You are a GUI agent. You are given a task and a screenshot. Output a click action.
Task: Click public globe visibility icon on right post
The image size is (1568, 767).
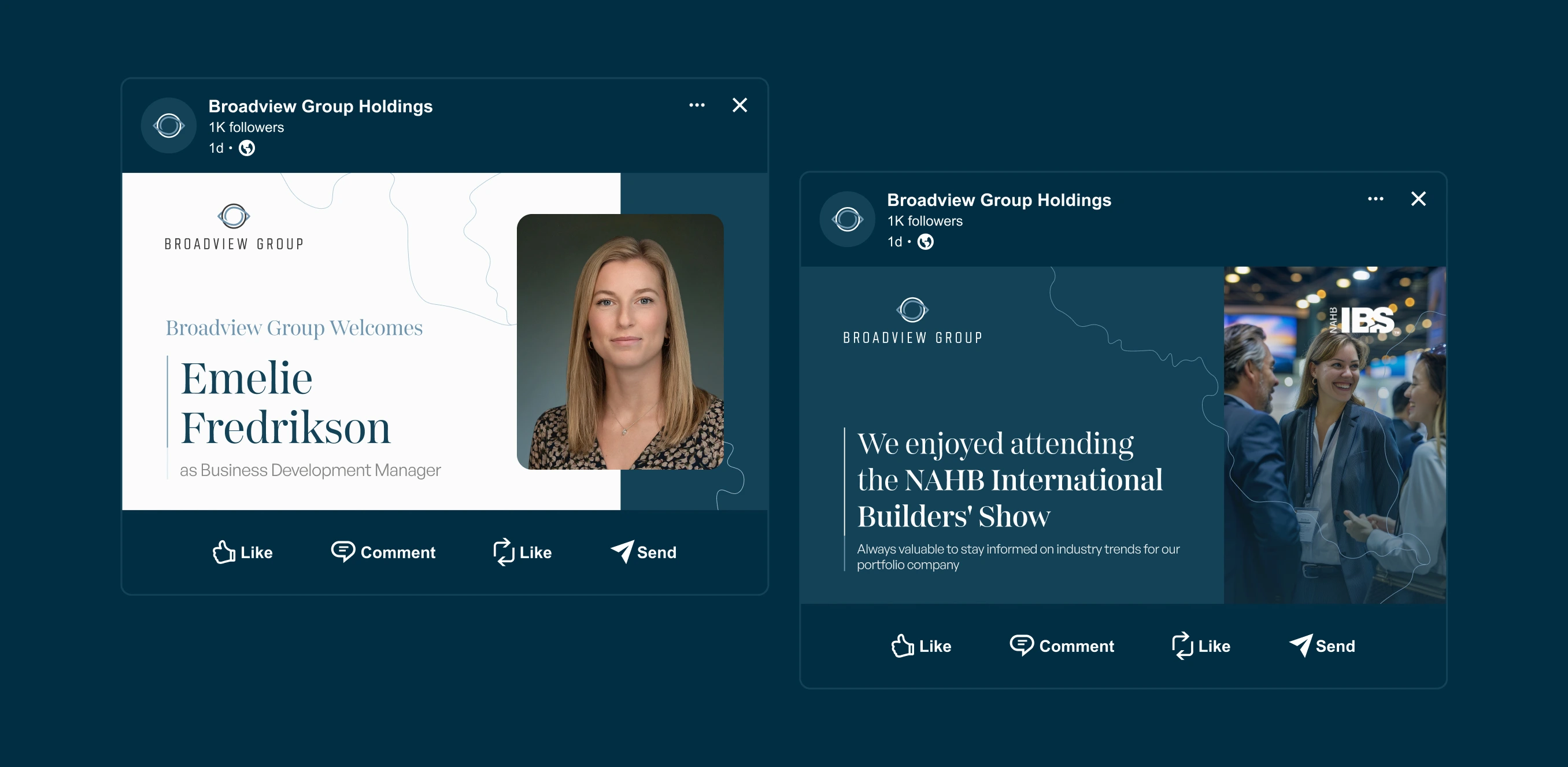(x=925, y=242)
